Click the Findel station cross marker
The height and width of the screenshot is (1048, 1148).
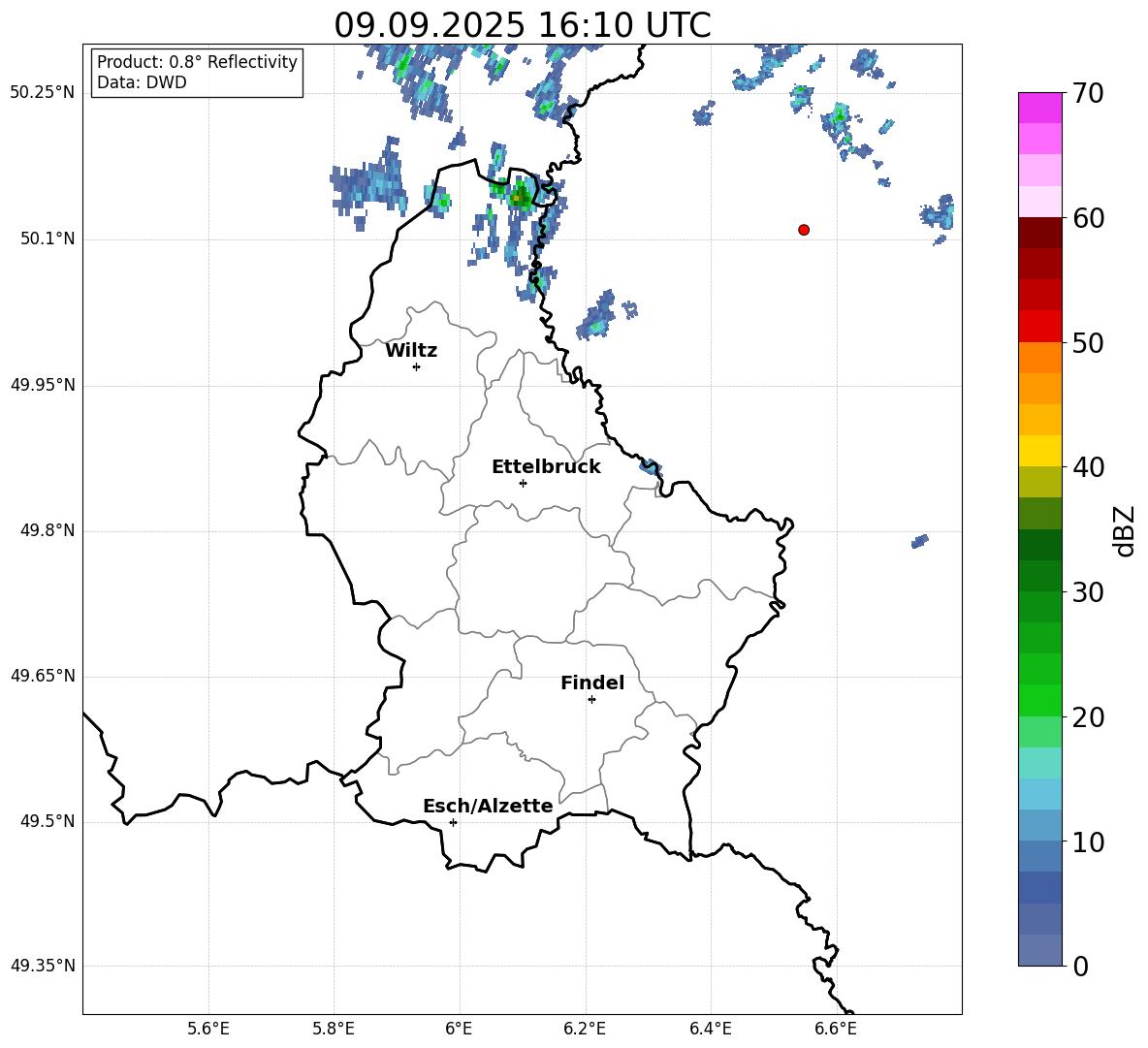point(591,700)
